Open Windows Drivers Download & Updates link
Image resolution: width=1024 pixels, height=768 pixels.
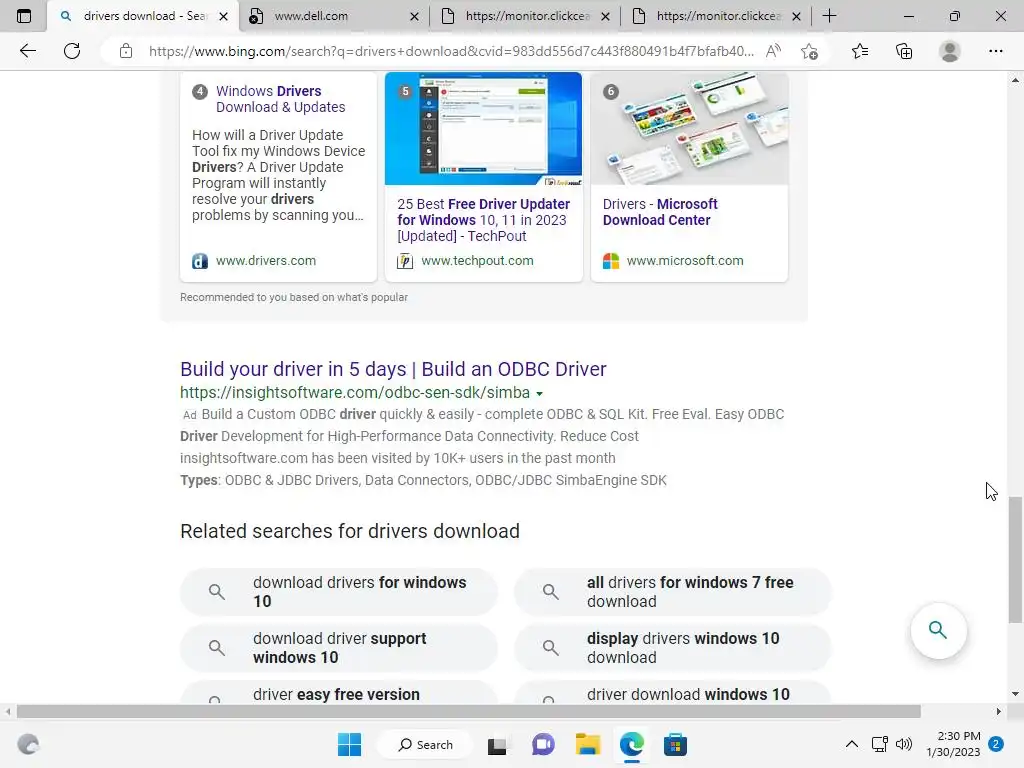[x=280, y=99]
